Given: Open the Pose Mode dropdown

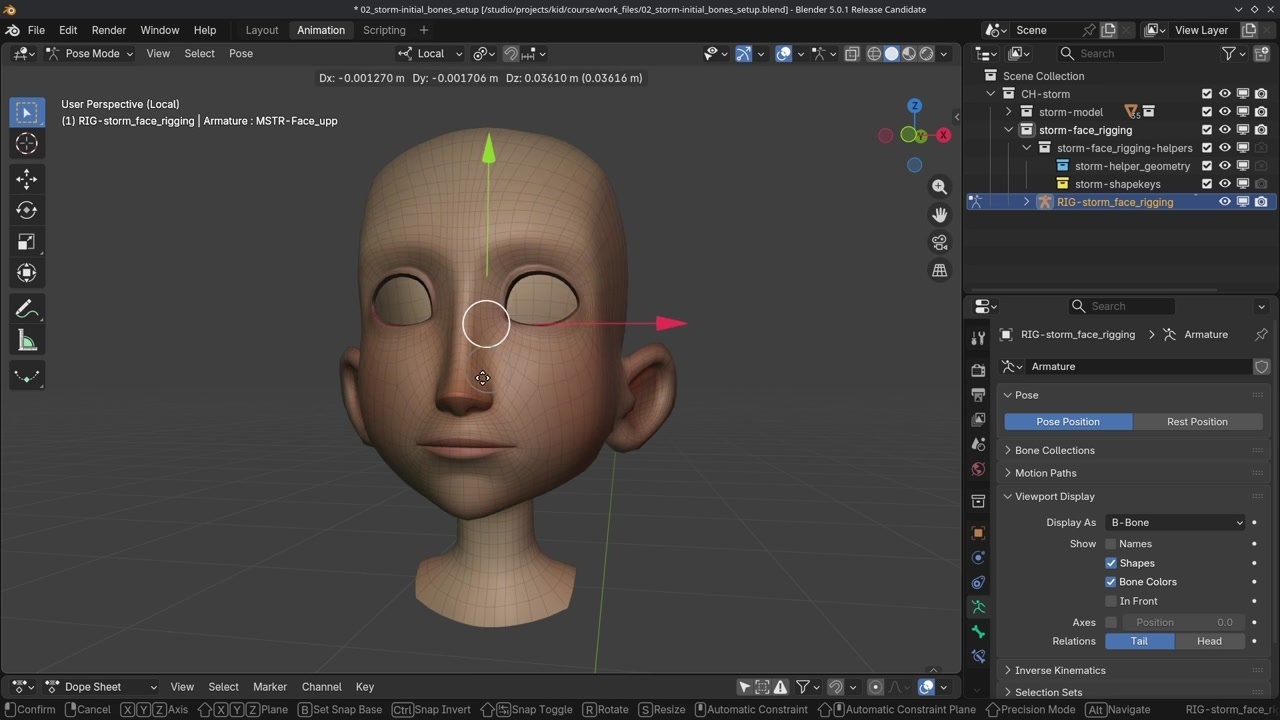Looking at the screenshot, I should [91, 54].
